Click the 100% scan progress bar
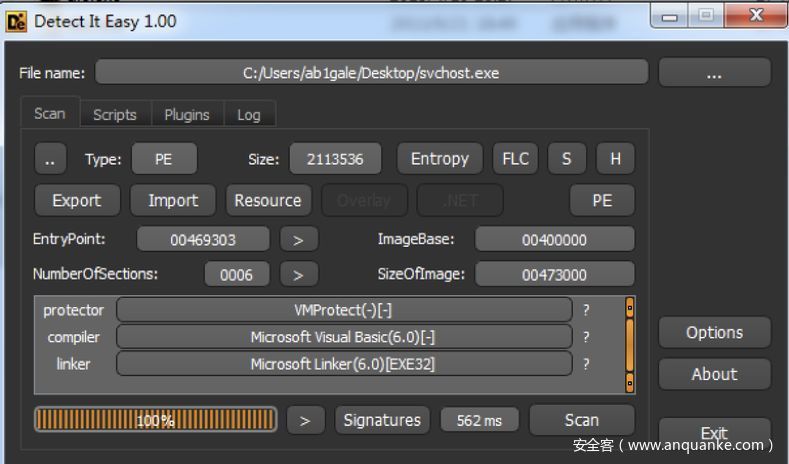The width and height of the screenshot is (789, 464). (x=156, y=421)
